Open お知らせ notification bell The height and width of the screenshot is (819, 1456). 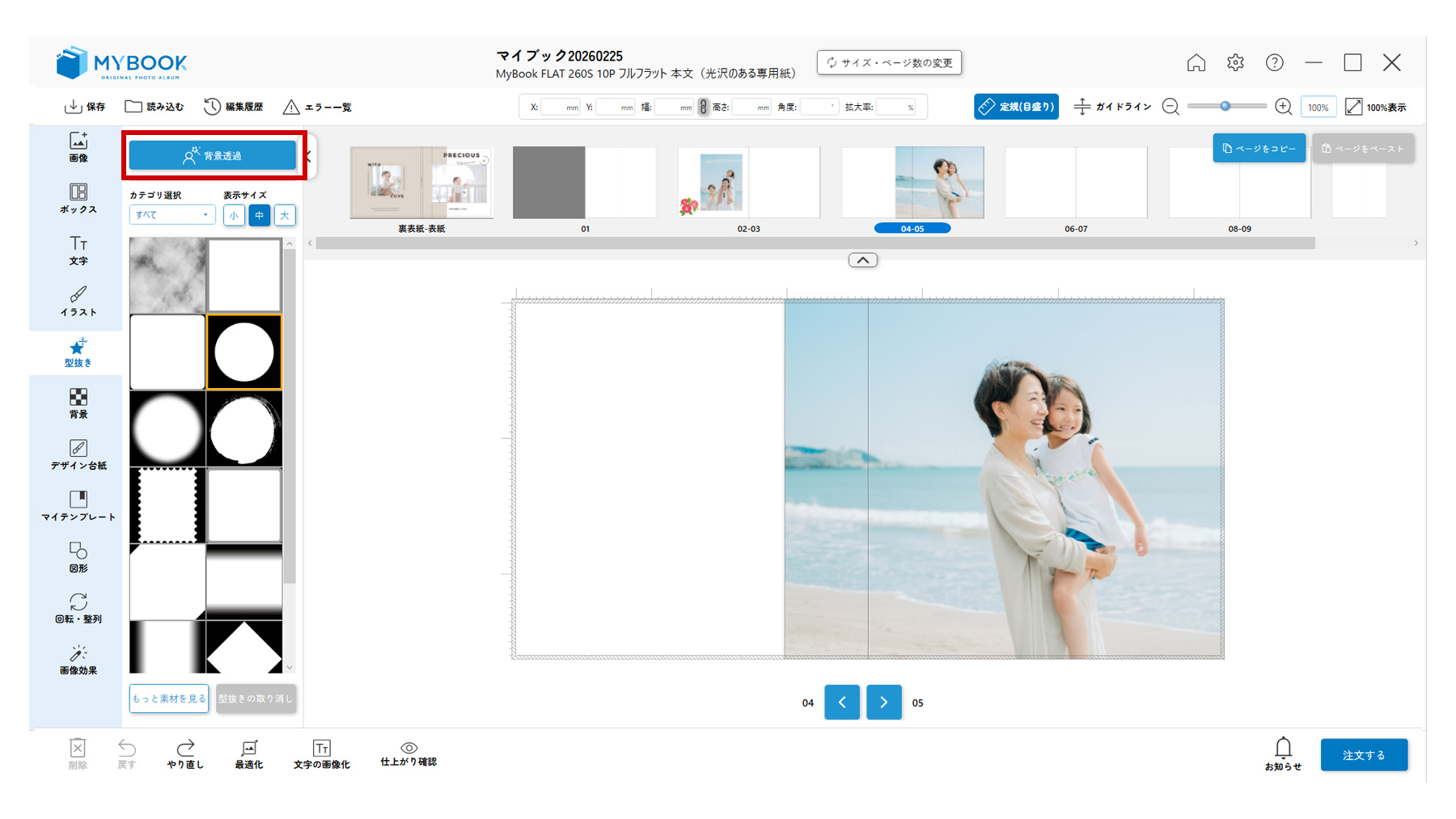tap(1283, 753)
